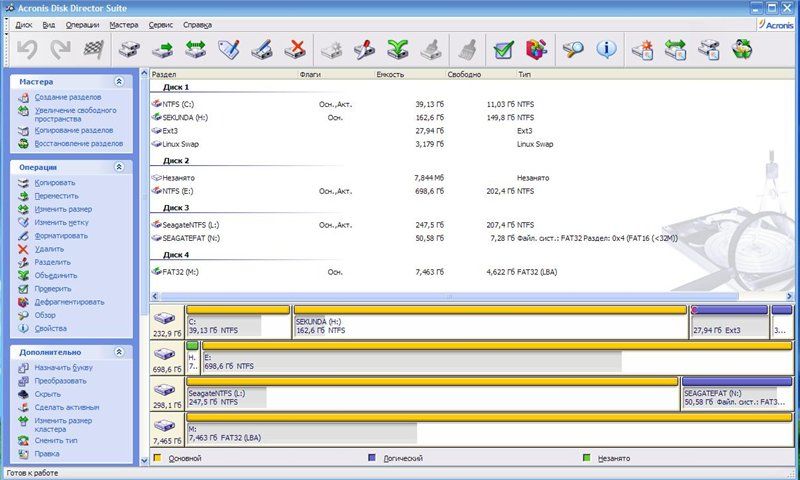
Task: Click the Увеличение свободного пространства link
Action: point(76,114)
